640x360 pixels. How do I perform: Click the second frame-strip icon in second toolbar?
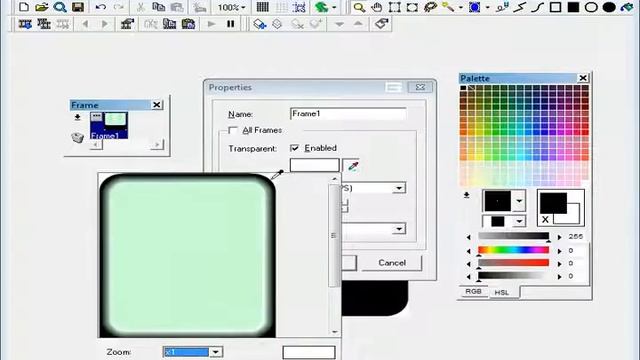(x=44, y=24)
